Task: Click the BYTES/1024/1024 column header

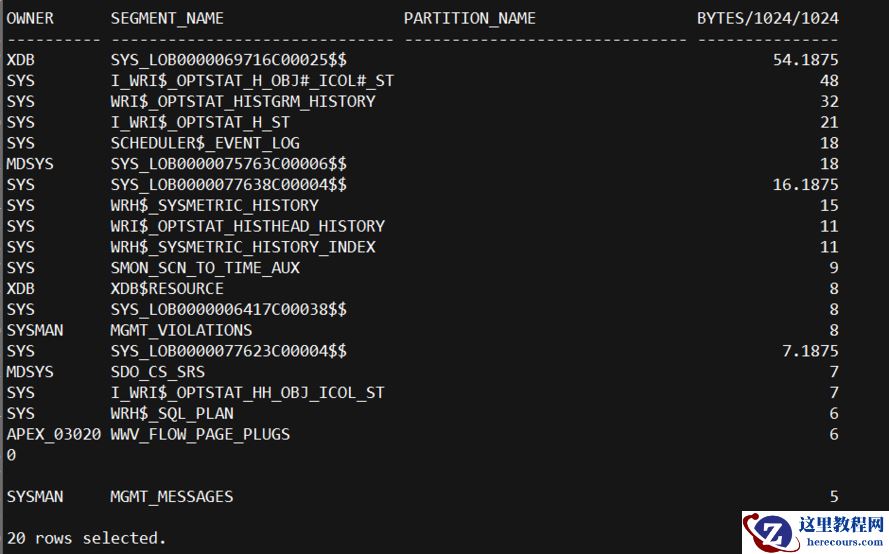Action: click(x=768, y=18)
